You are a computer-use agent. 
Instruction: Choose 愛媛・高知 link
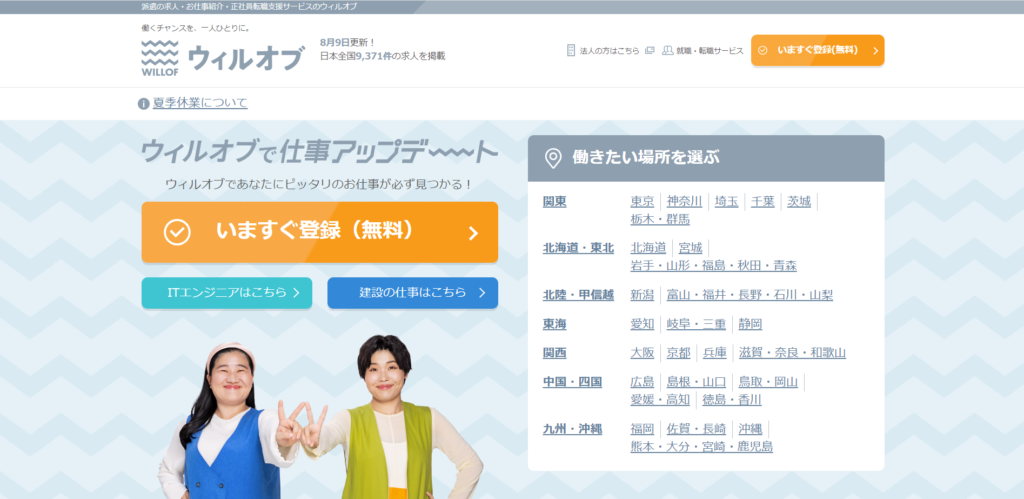pos(660,400)
